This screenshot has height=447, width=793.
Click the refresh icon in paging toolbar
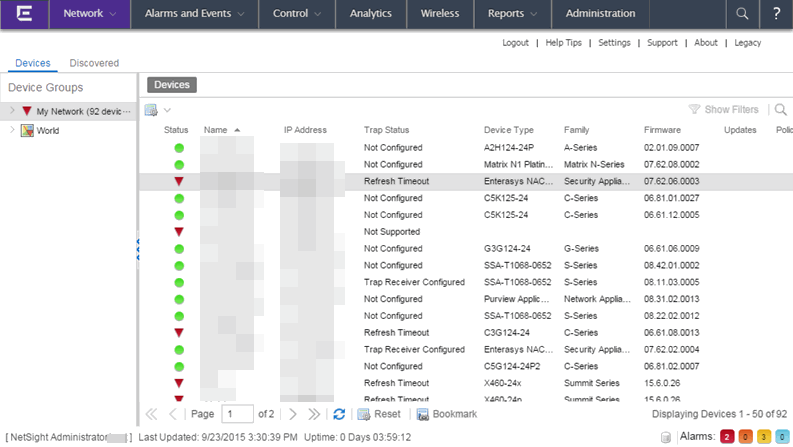pyautogui.click(x=339, y=414)
